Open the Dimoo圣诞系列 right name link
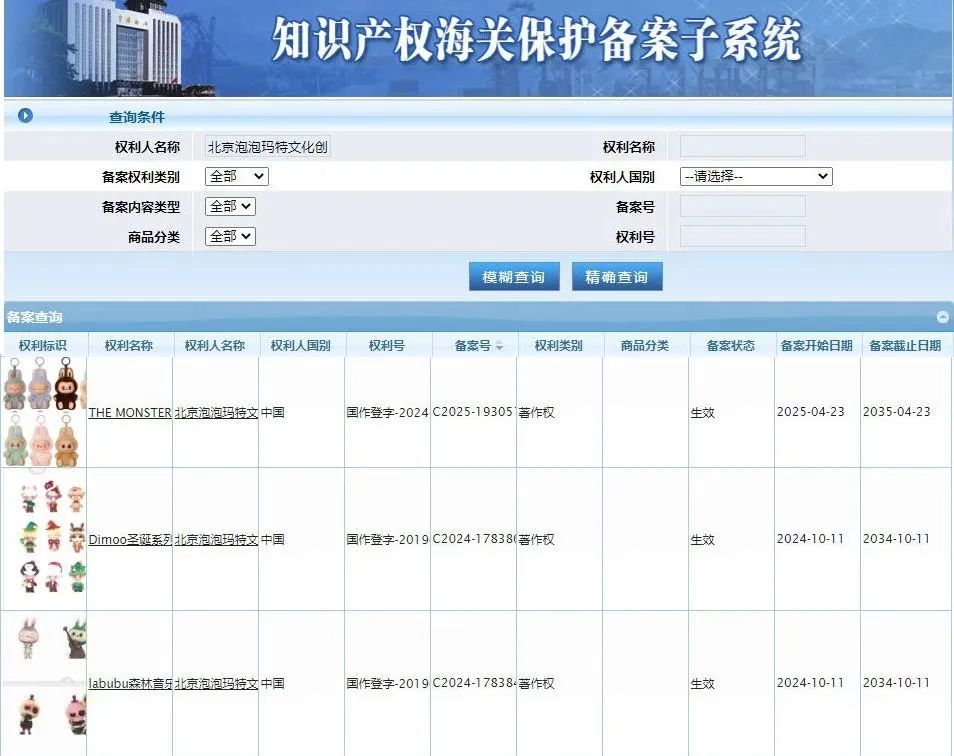 click(x=130, y=539)
